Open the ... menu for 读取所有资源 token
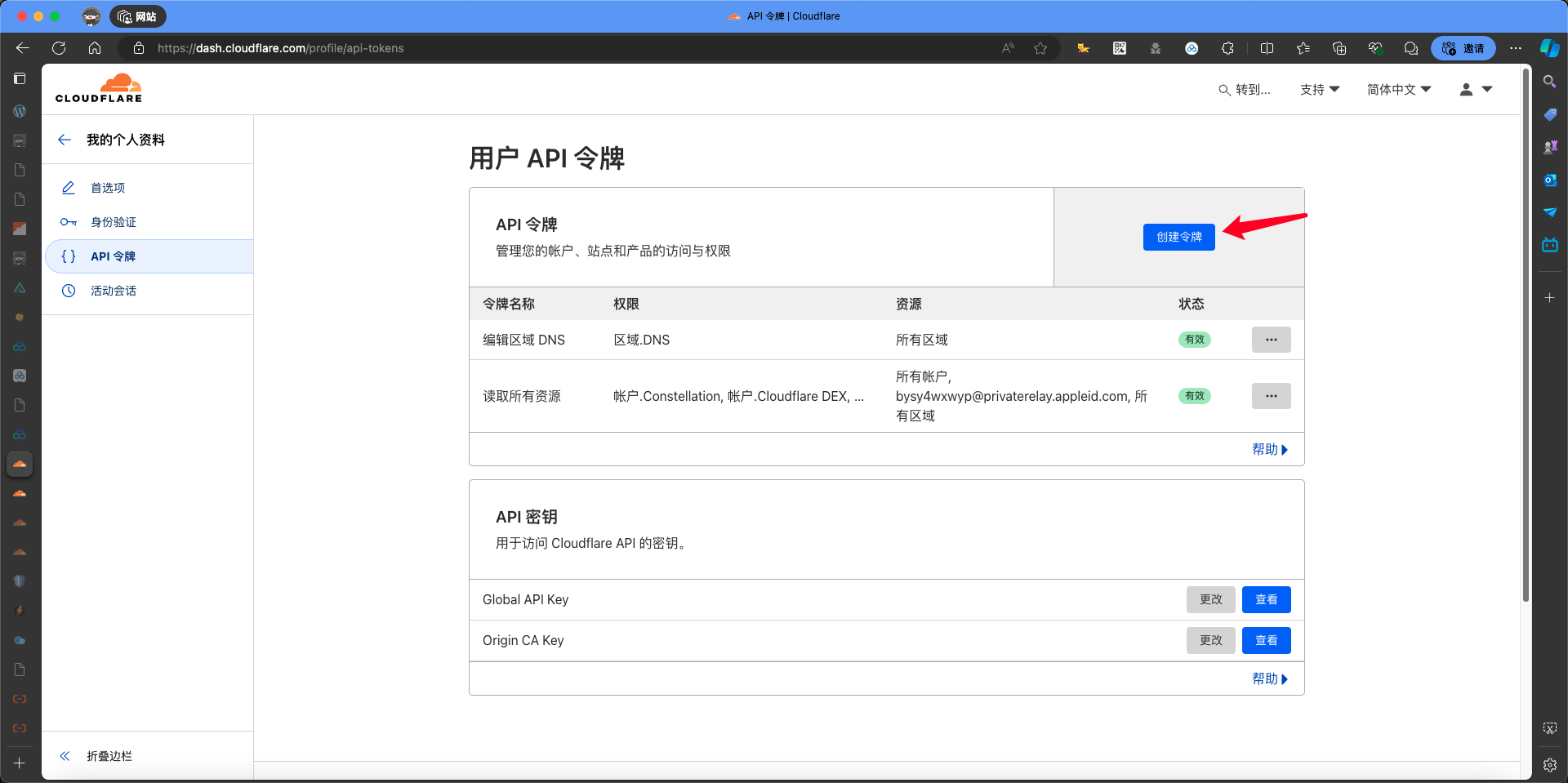Viewport: 1568px width, 783px height. [1271, 396]
